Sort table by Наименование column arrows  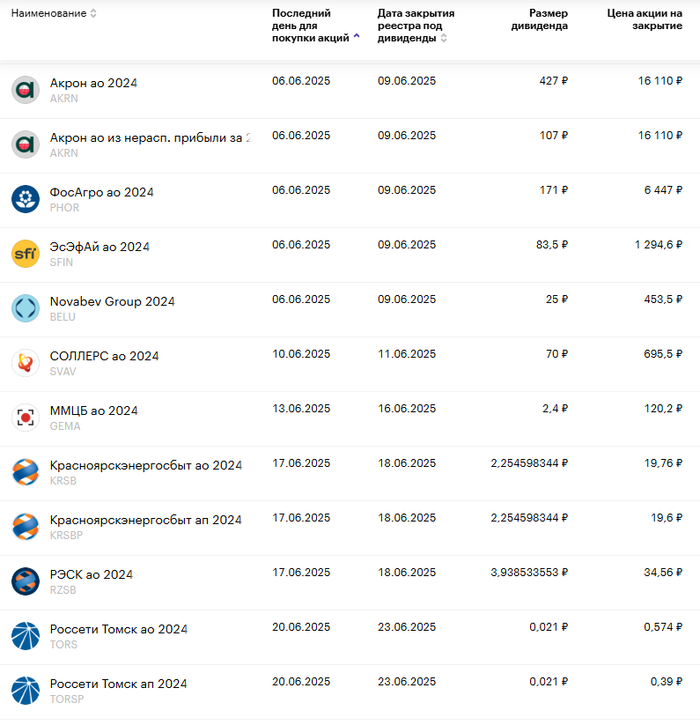coord(93,14)
